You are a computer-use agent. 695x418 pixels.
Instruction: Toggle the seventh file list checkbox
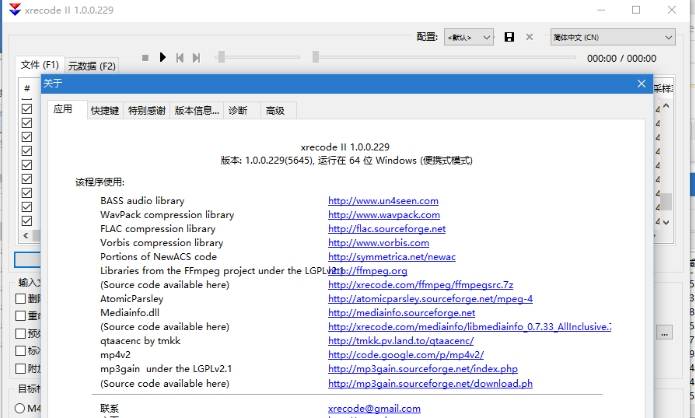pyautogui.click(x=27, y=193)
